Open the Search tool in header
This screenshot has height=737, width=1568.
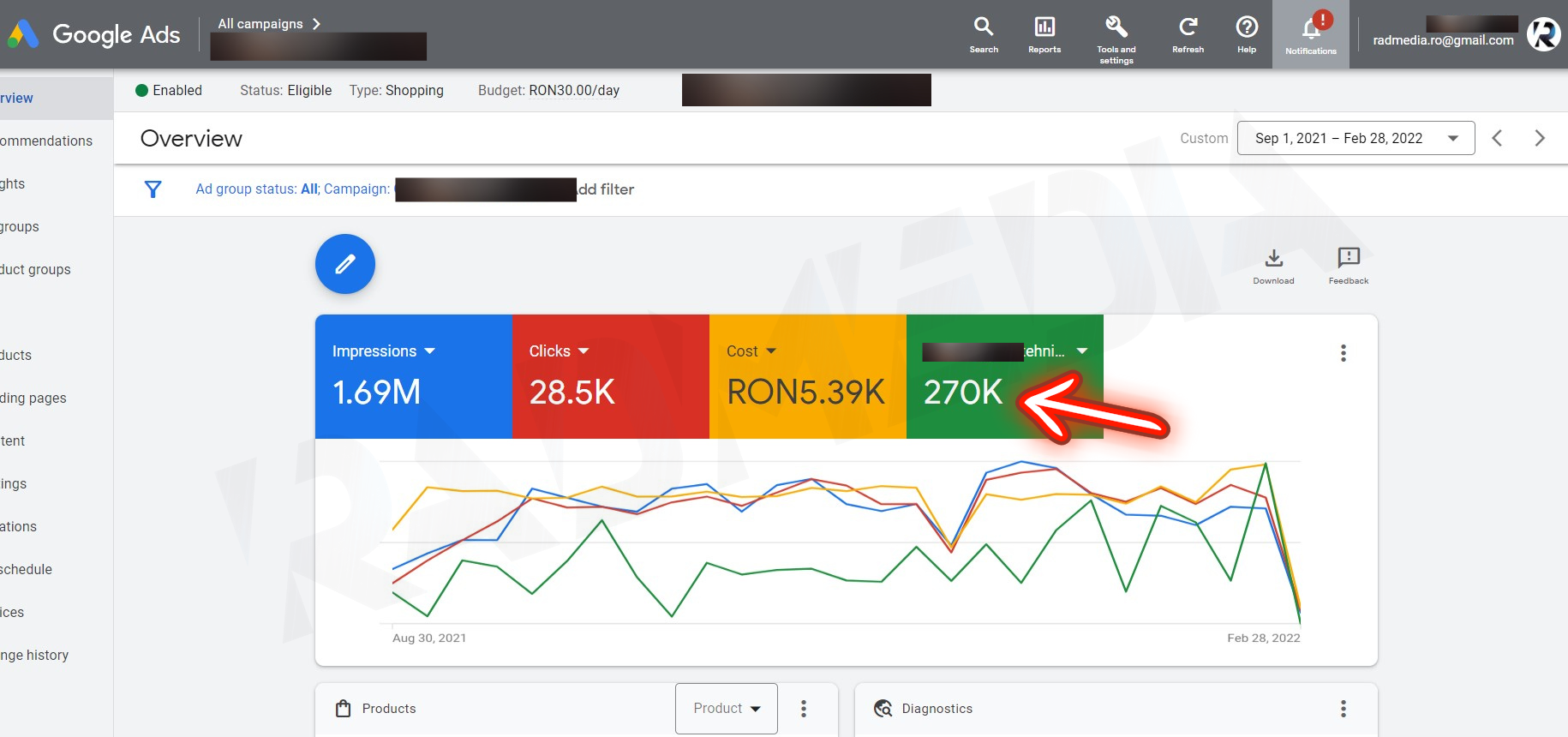pos(984,34)
